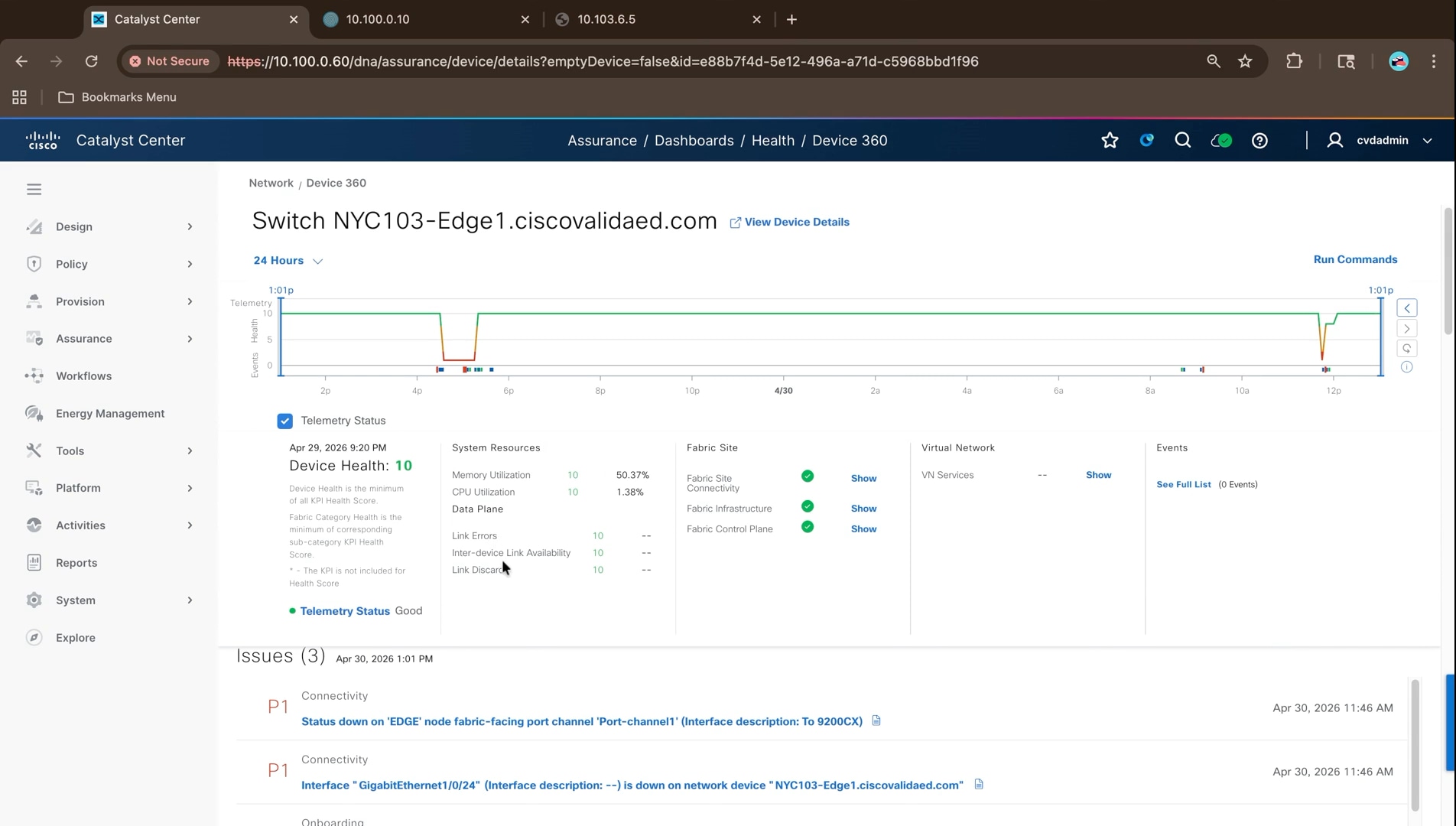The height and width of the screenshot is (826, 1456).
Task: Click the Explore compass icon
Action: click(x=34, y=638)
